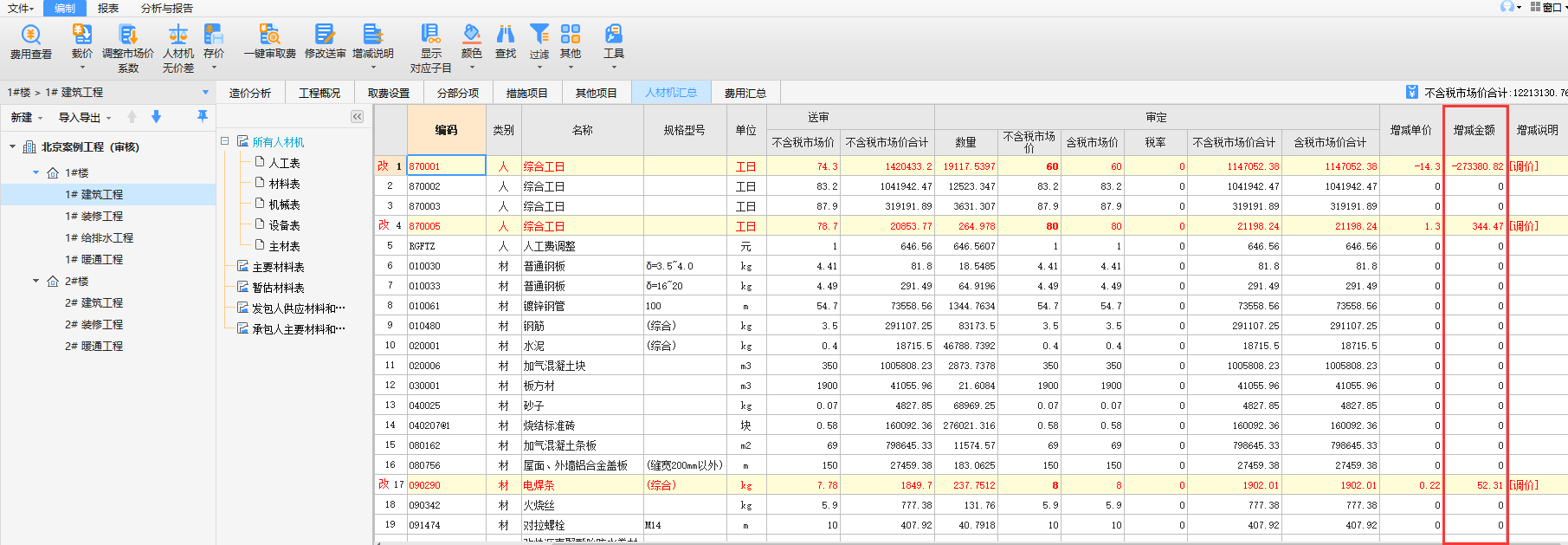Open the 报表 menu tab

click(x=108, y=9)
